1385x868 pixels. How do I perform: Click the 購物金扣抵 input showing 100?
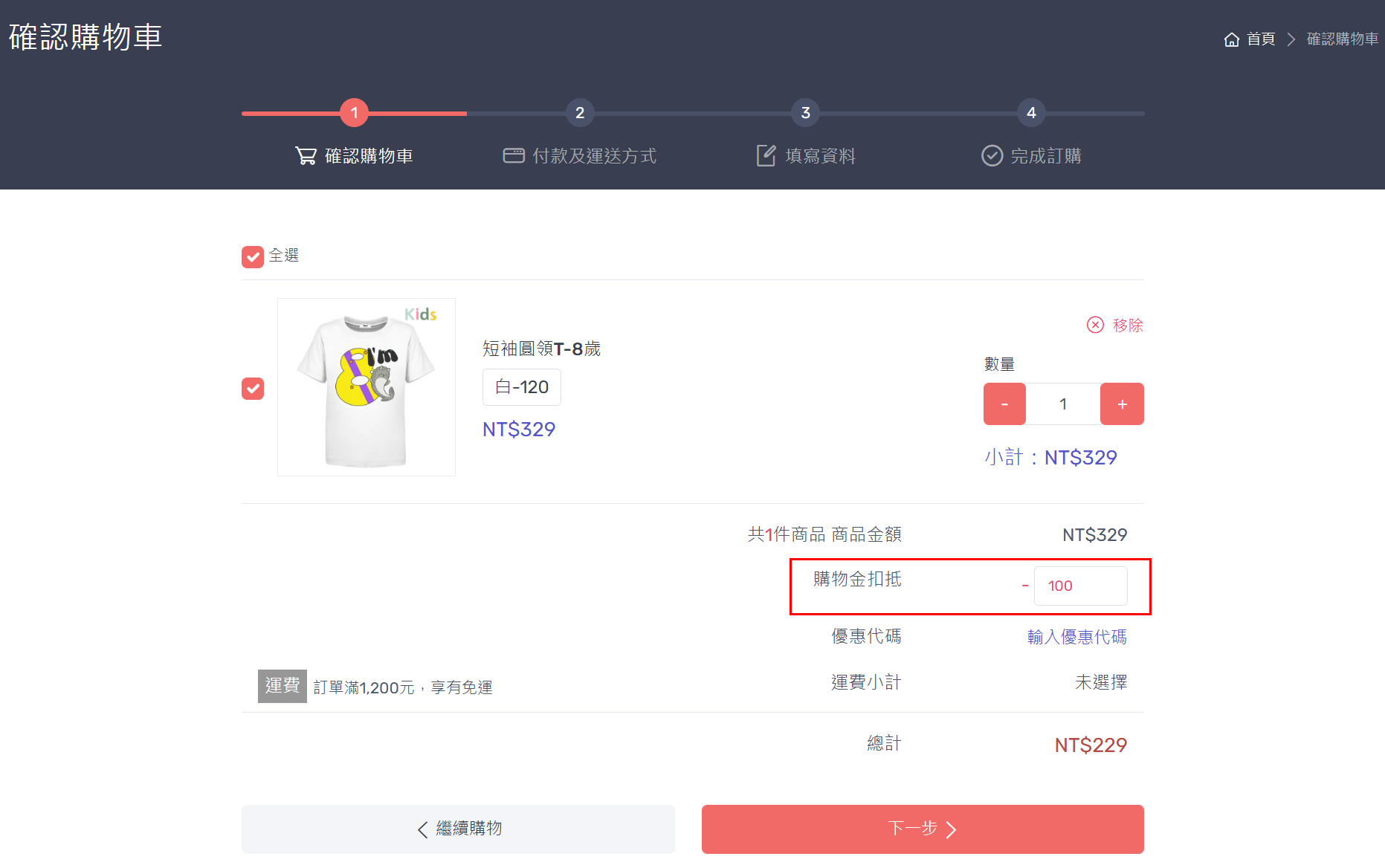click(1080, 586)
